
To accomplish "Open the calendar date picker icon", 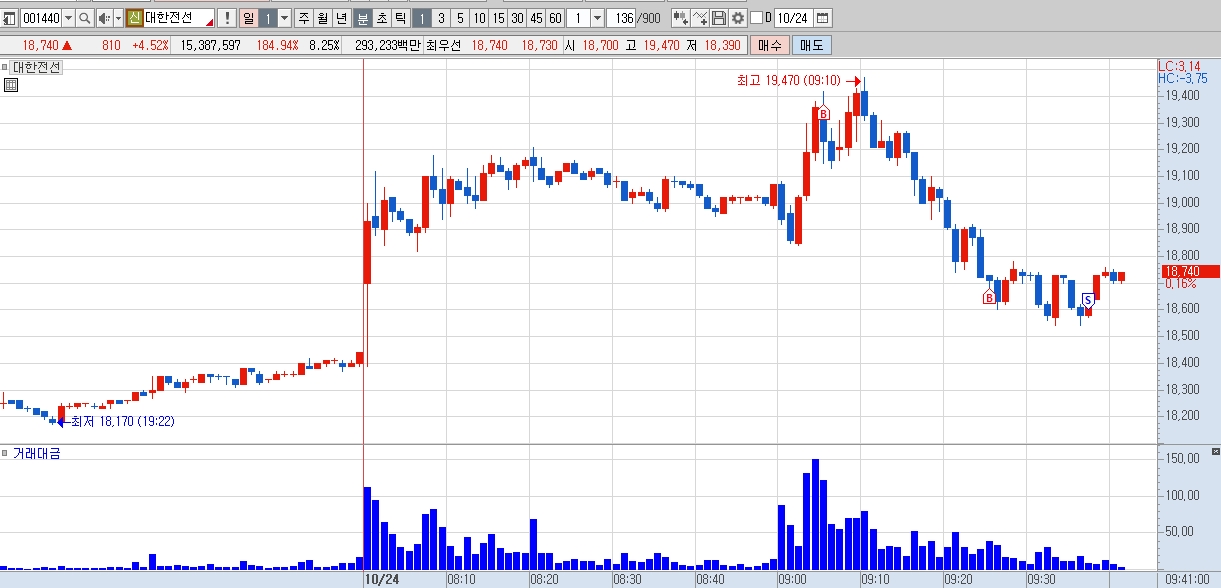I will pyautogui.click(x=822, y=18).
